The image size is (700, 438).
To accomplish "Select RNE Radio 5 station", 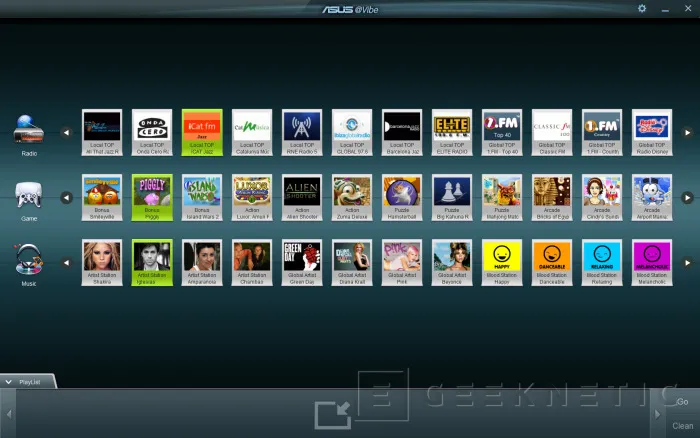I will (x=302, y=133).
